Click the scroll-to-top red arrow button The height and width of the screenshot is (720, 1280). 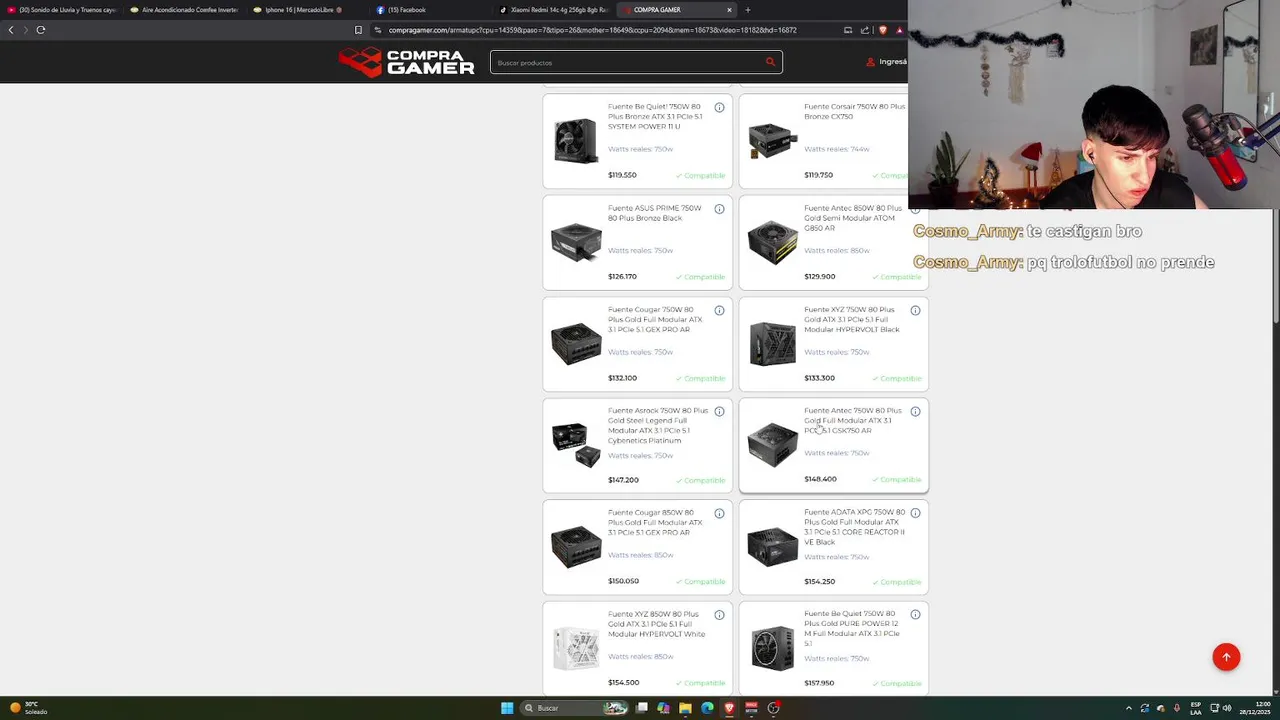coord(1226,657)
